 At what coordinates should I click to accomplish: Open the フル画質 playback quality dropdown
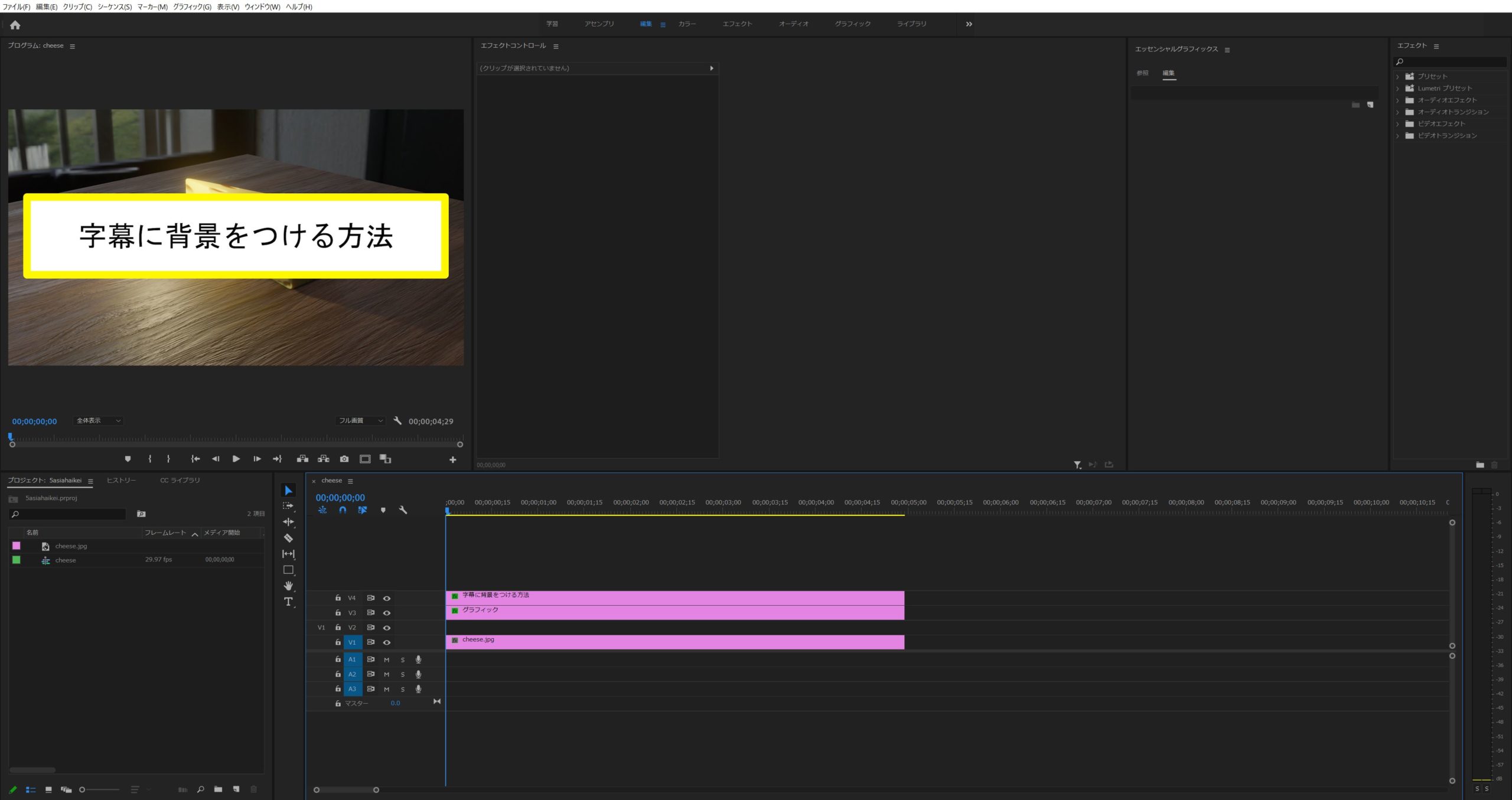click(360, 420)
